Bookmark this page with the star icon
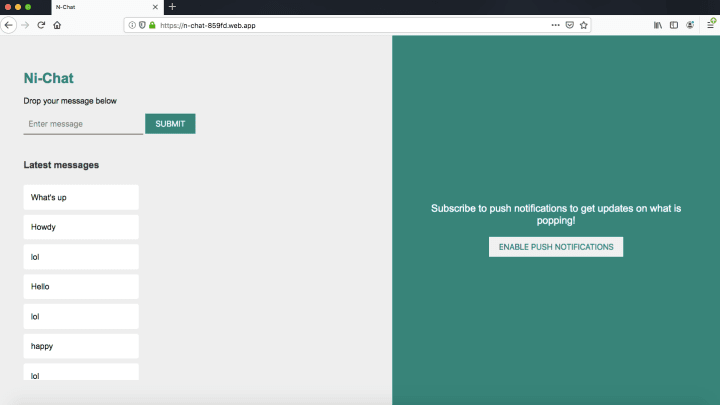 point(584,25)
